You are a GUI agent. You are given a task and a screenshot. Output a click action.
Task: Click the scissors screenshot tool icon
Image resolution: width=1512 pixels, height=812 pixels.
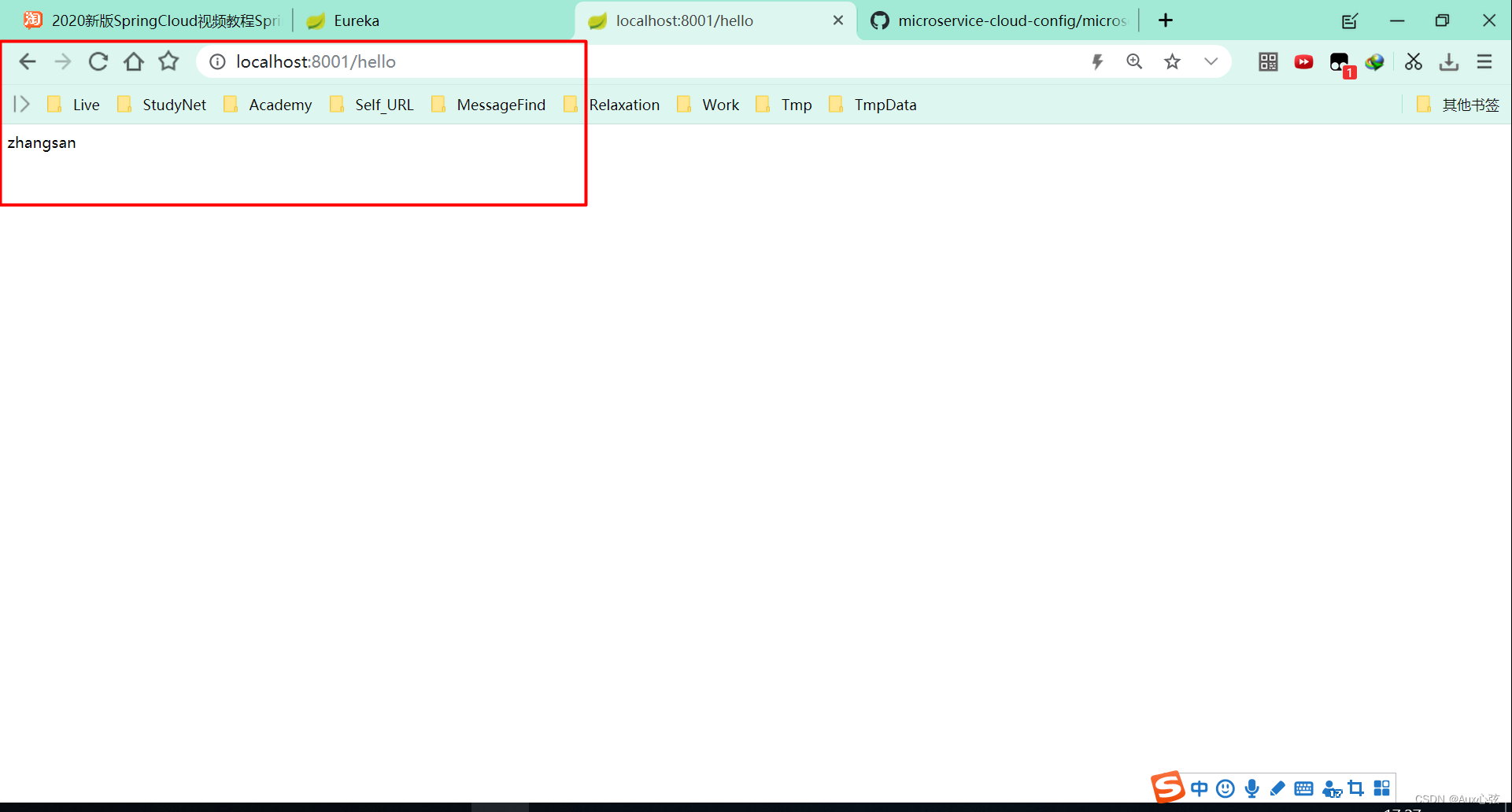click(x=1413, y=61)
